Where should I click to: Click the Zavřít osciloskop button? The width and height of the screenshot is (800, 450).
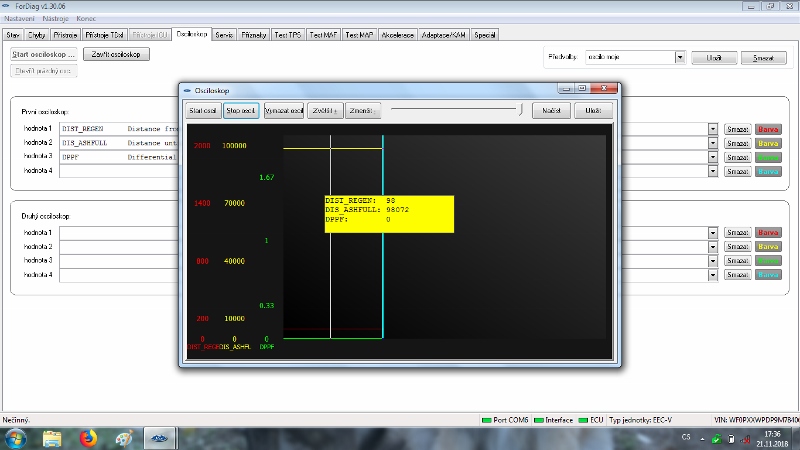pos(116,54)
